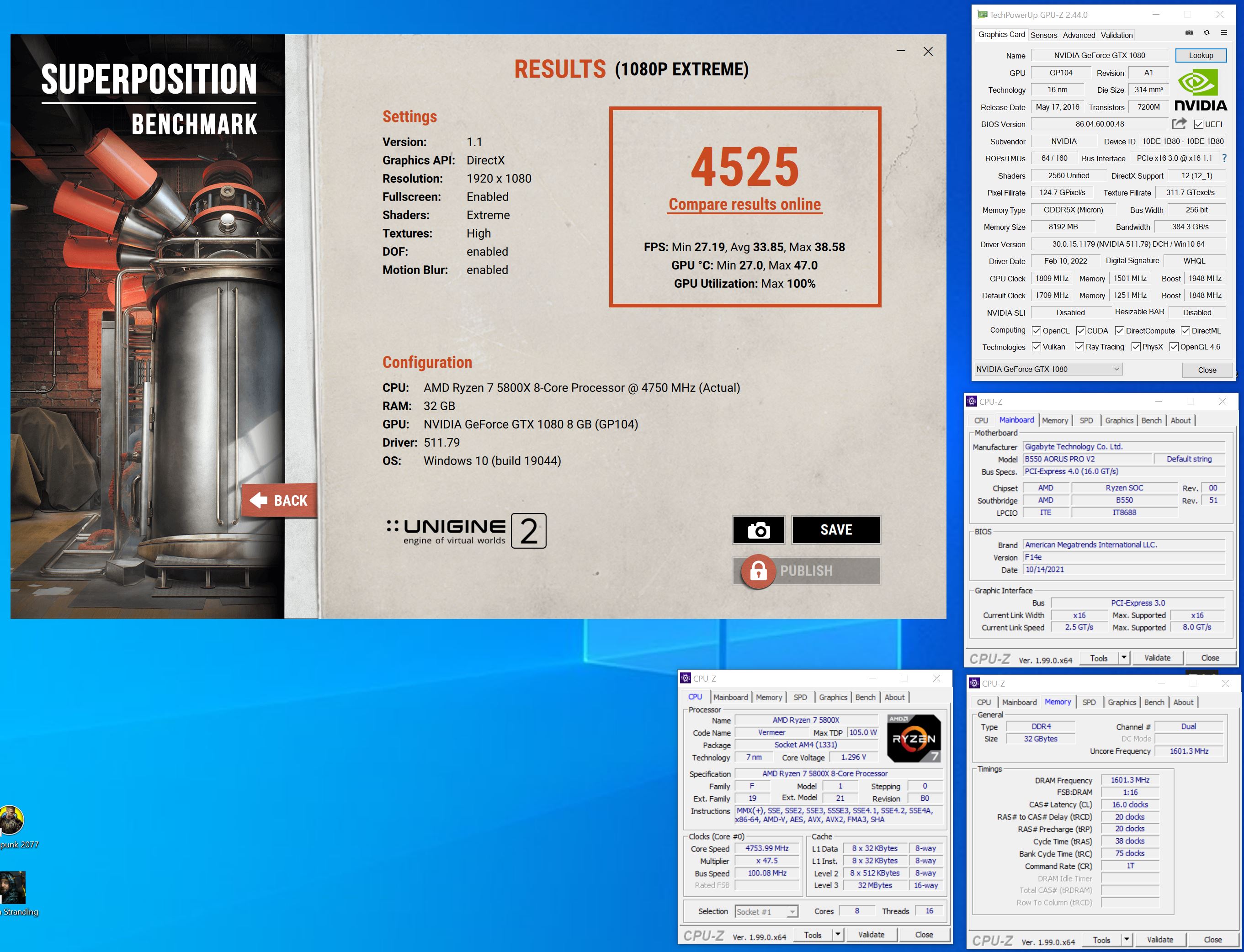Click the Death Stranding desktop icon
Viewport: 1244px width, 952px height.
(12, 888)
